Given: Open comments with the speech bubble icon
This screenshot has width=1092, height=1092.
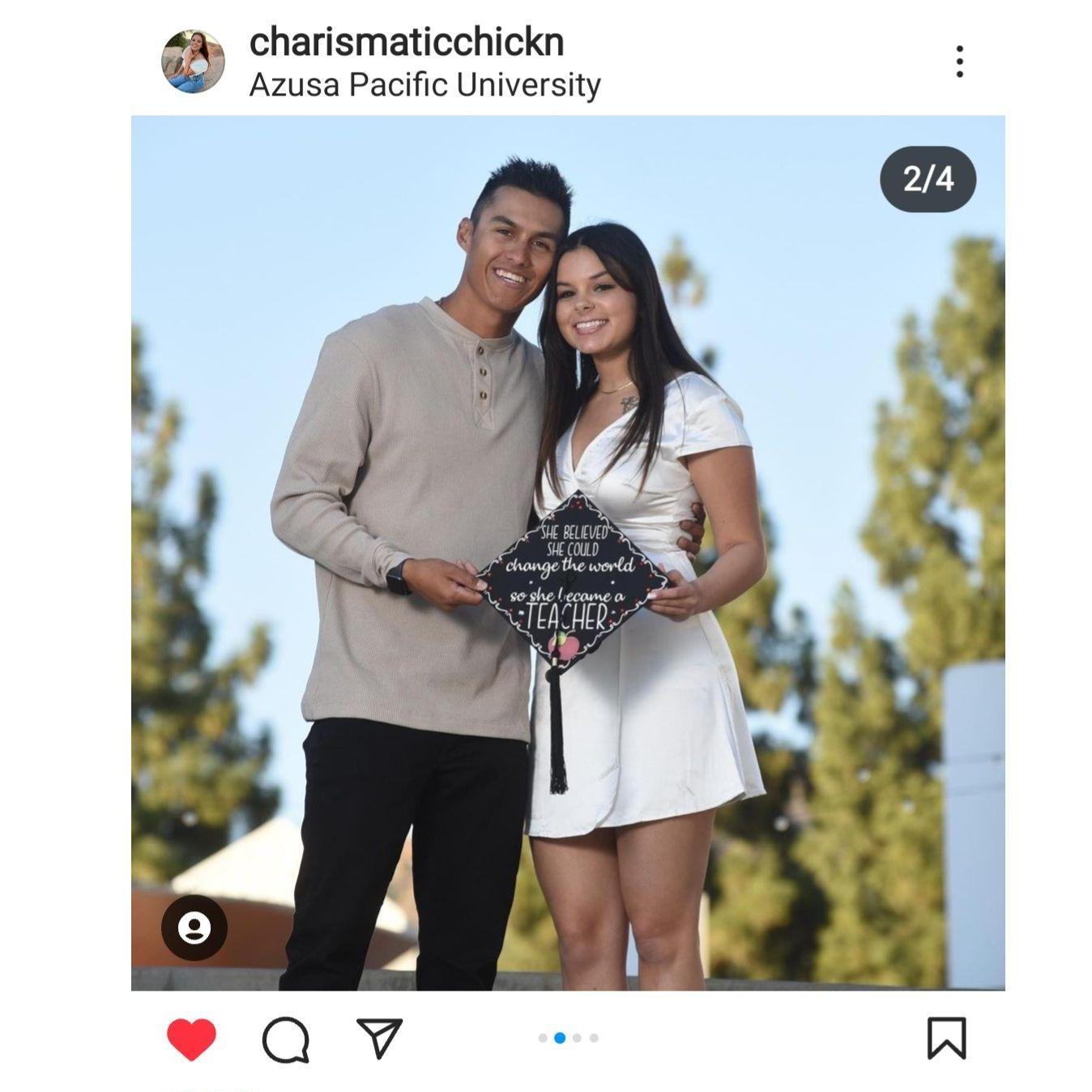Looking at the screenshot, I should point(286,1039).
